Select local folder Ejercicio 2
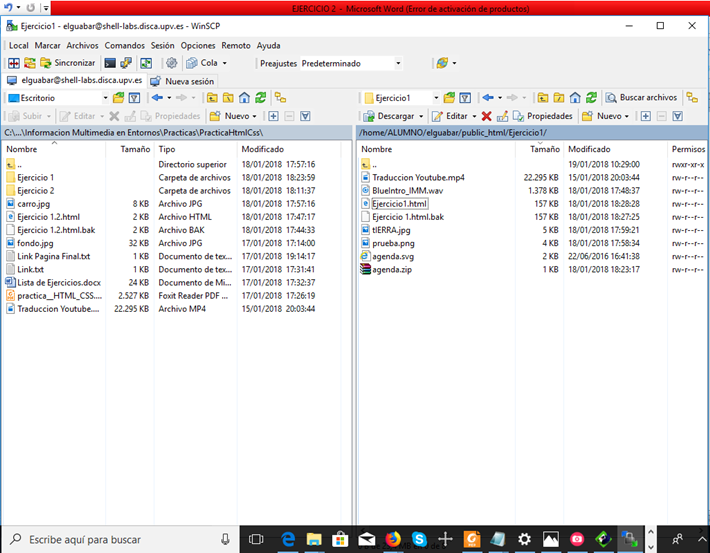 (35, 191)
